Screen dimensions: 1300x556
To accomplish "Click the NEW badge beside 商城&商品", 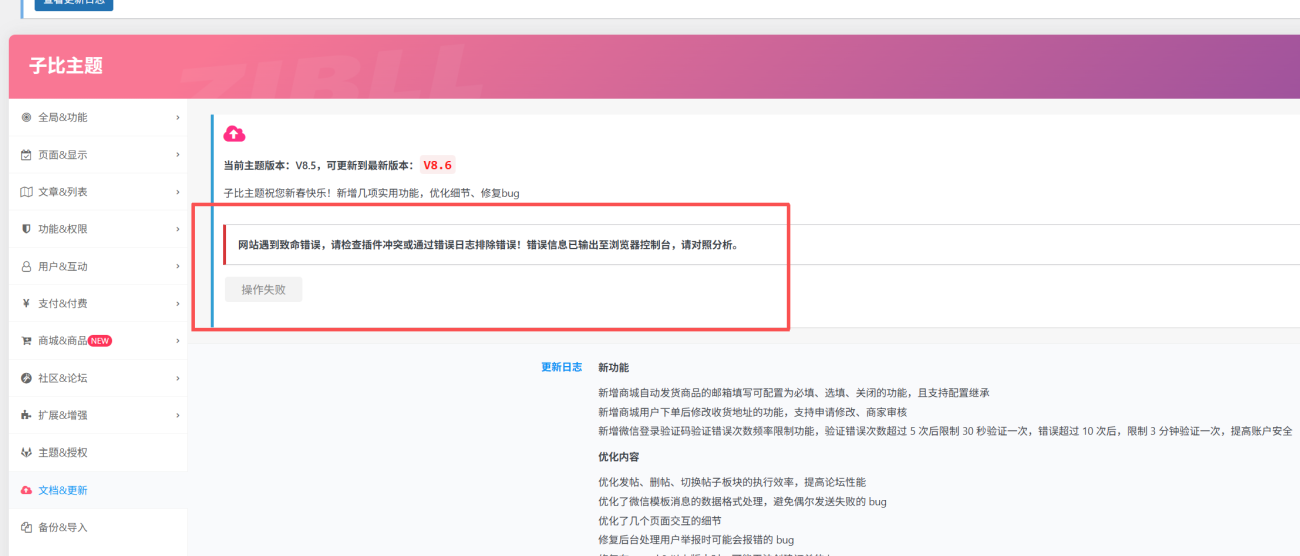I will [100, 341].
